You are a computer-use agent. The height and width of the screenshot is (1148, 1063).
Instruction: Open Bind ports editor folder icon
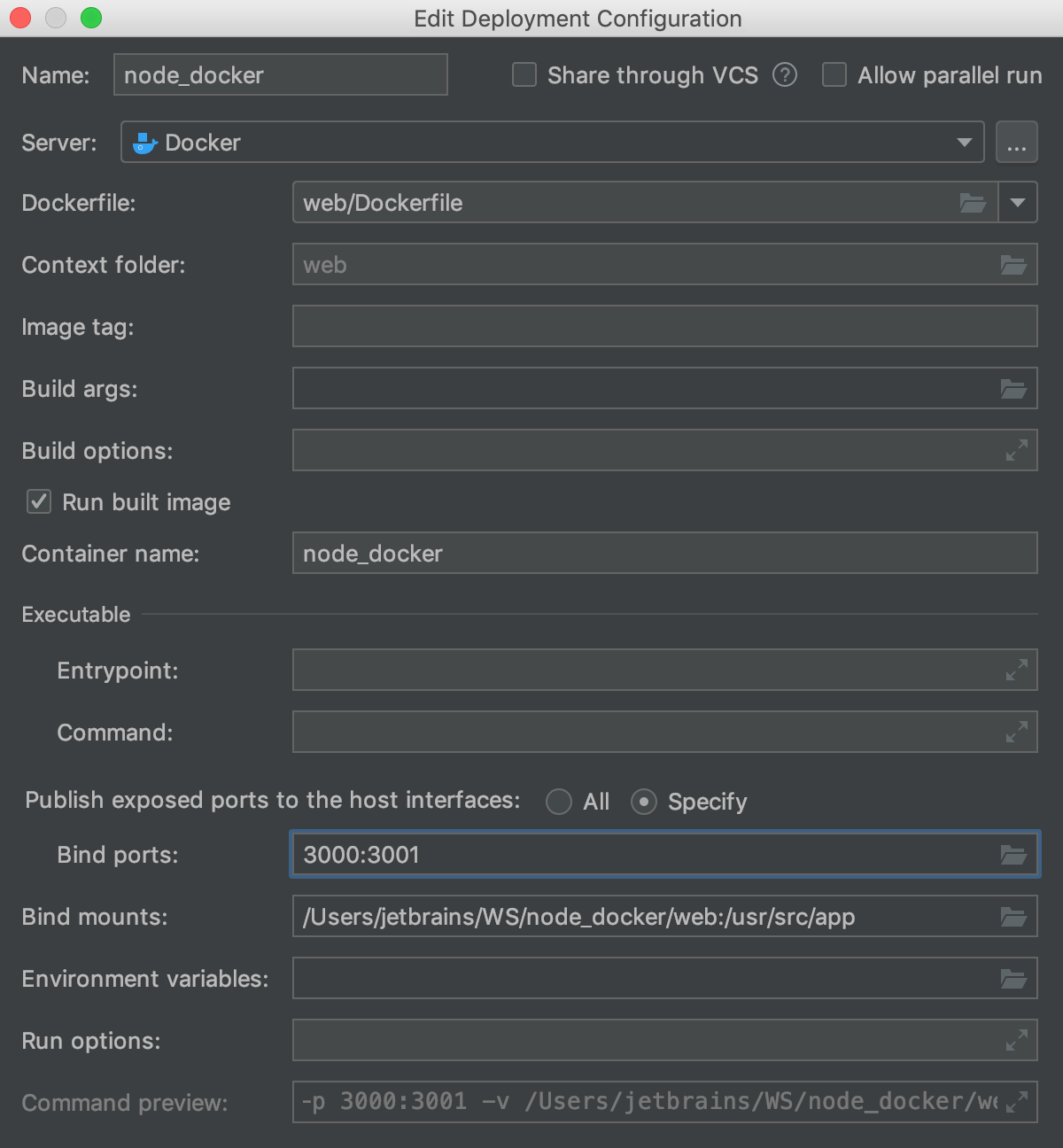(1013, 855)
